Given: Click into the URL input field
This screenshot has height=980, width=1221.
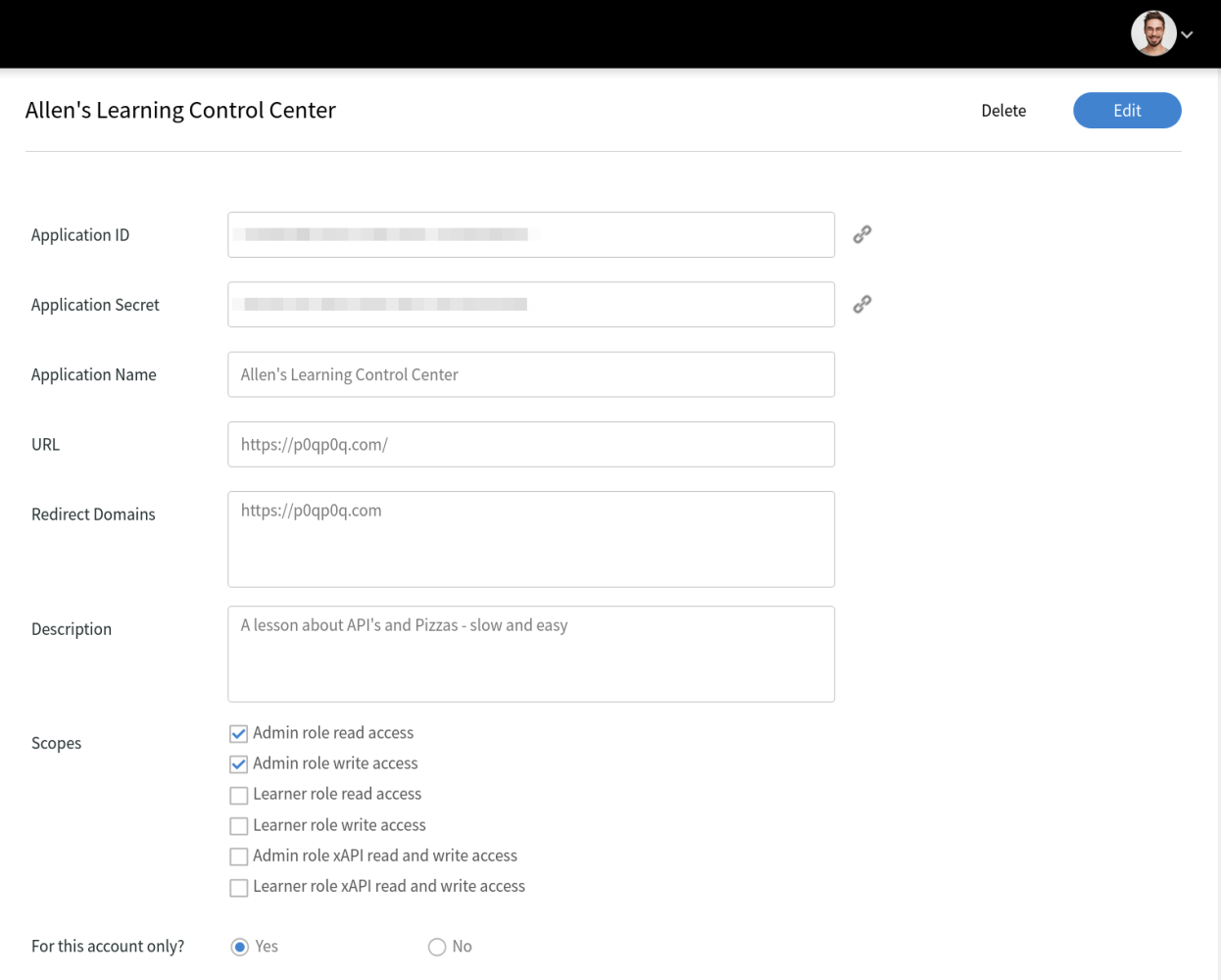Looking at the screenshot, I should [x=530, y=444].
